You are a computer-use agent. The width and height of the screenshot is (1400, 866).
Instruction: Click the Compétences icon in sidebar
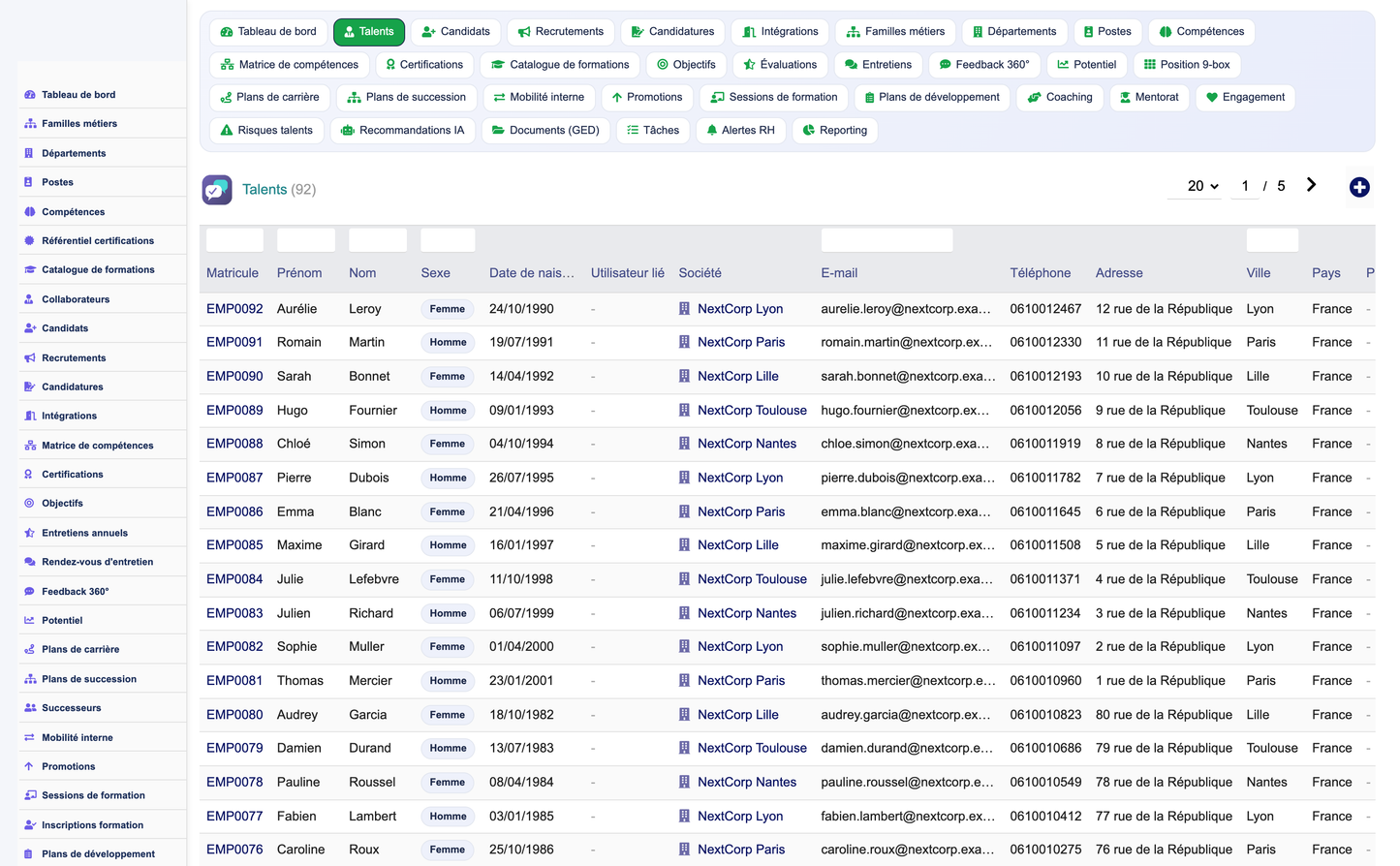[x=29, y=211]
